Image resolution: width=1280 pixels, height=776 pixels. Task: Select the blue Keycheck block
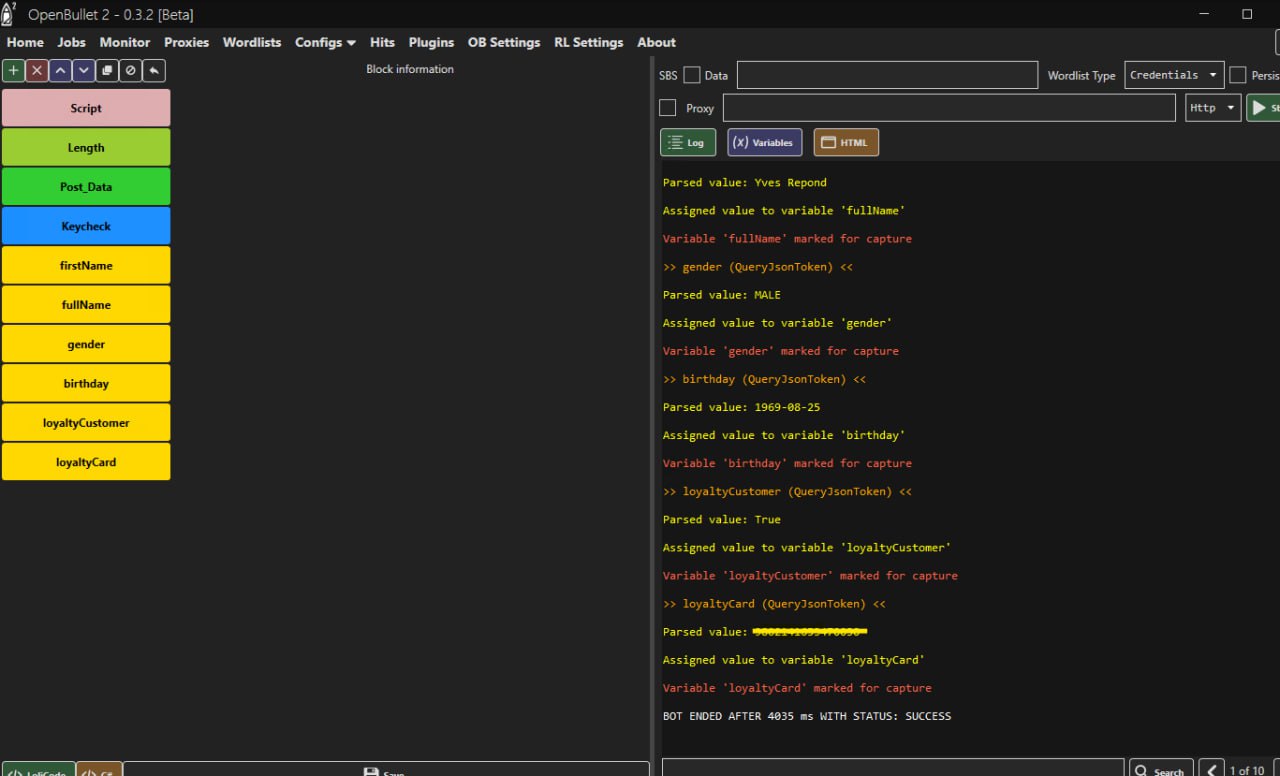point(86,226)
